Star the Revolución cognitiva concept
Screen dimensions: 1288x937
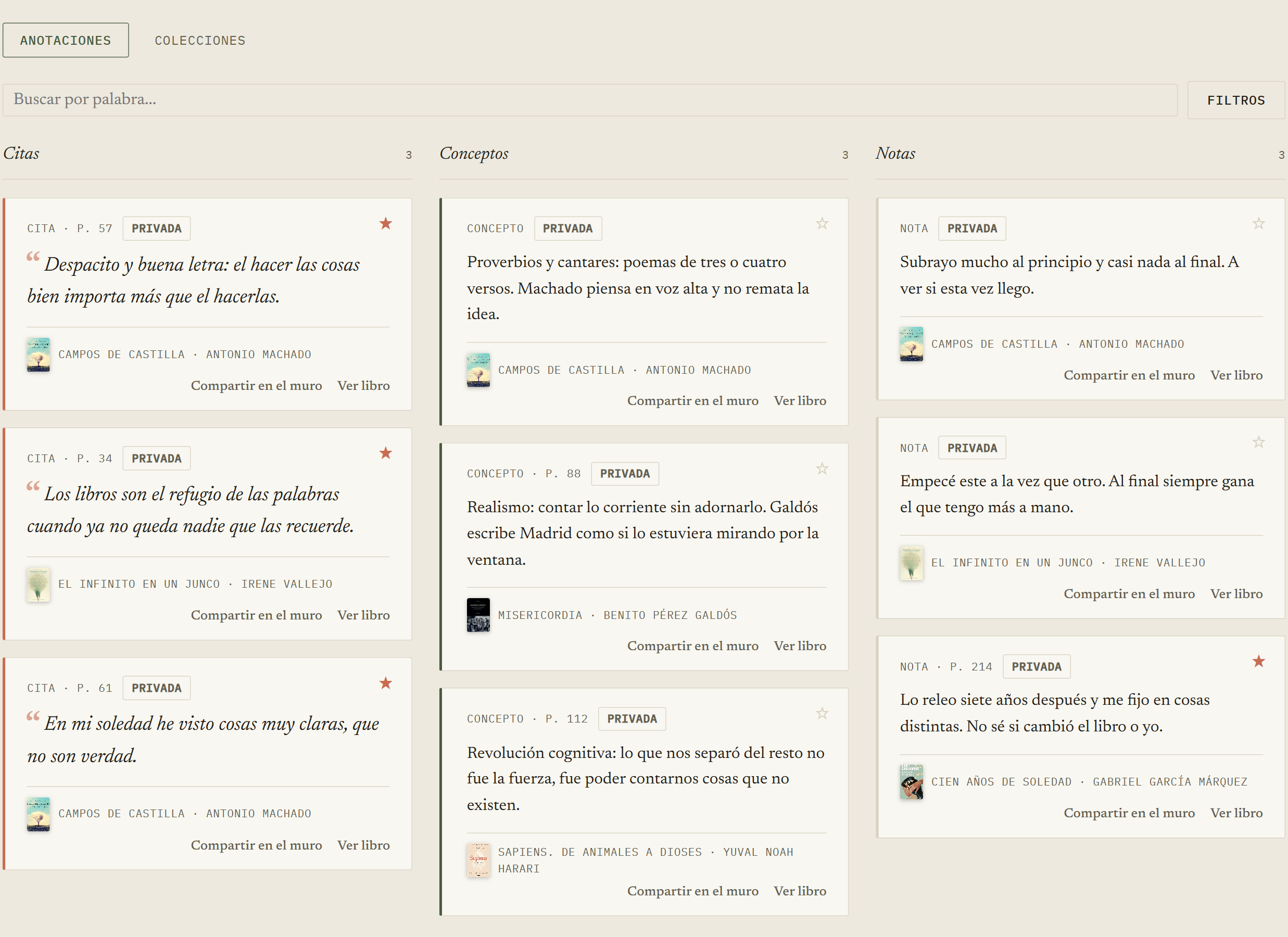point(822,714)
